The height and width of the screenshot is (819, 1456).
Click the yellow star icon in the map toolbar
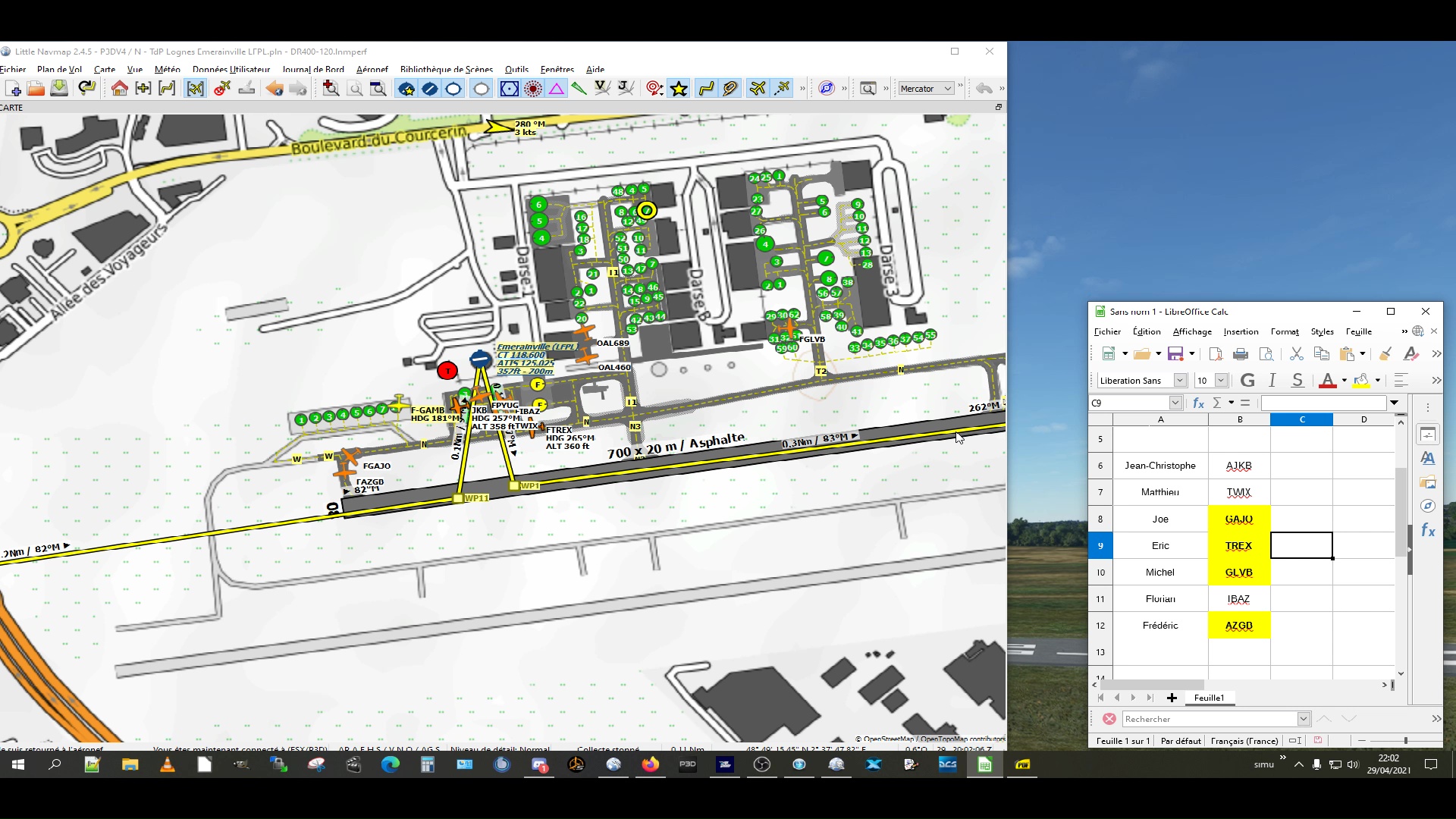click(679, 89)
